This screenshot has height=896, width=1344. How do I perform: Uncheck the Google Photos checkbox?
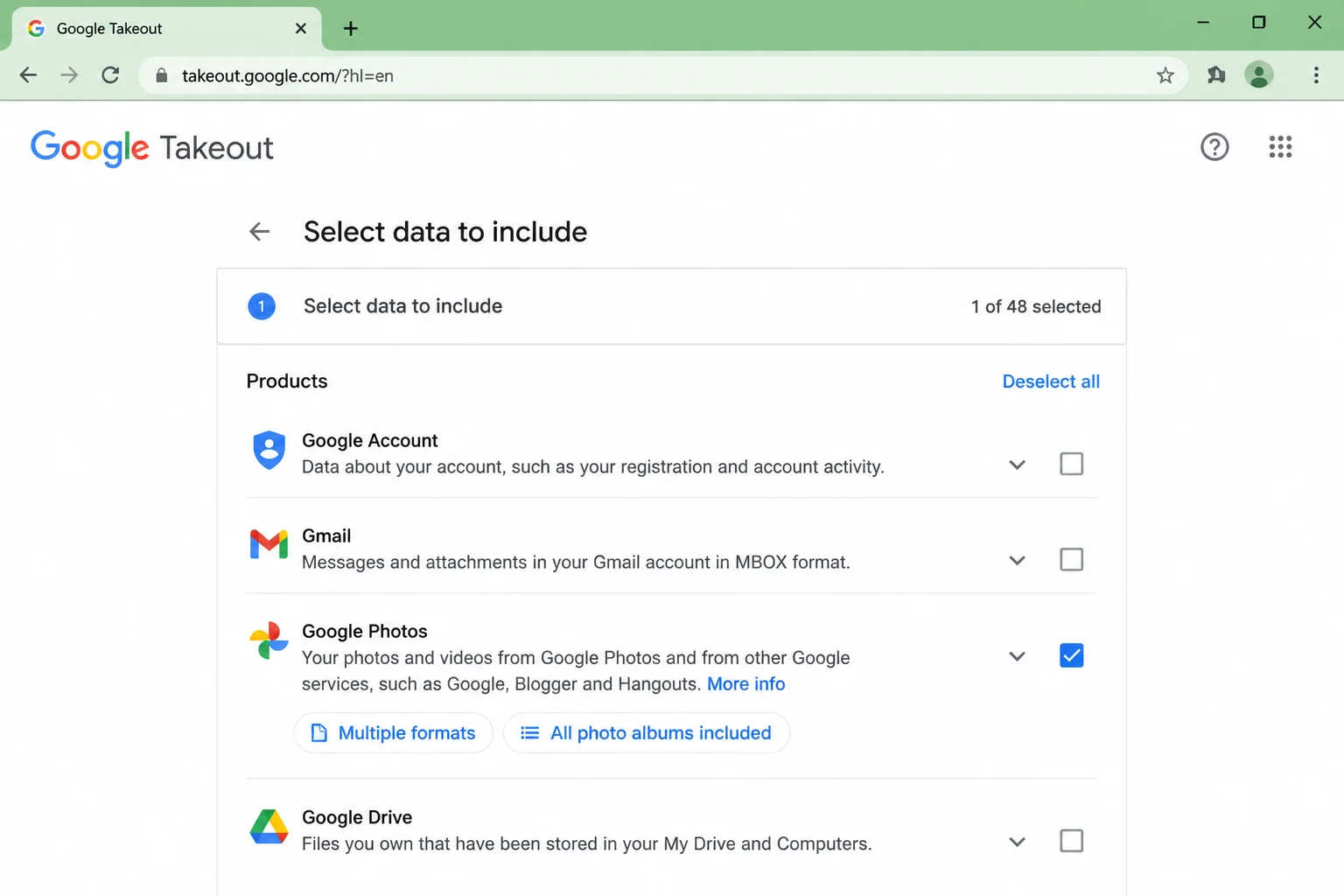point(1071,655)
